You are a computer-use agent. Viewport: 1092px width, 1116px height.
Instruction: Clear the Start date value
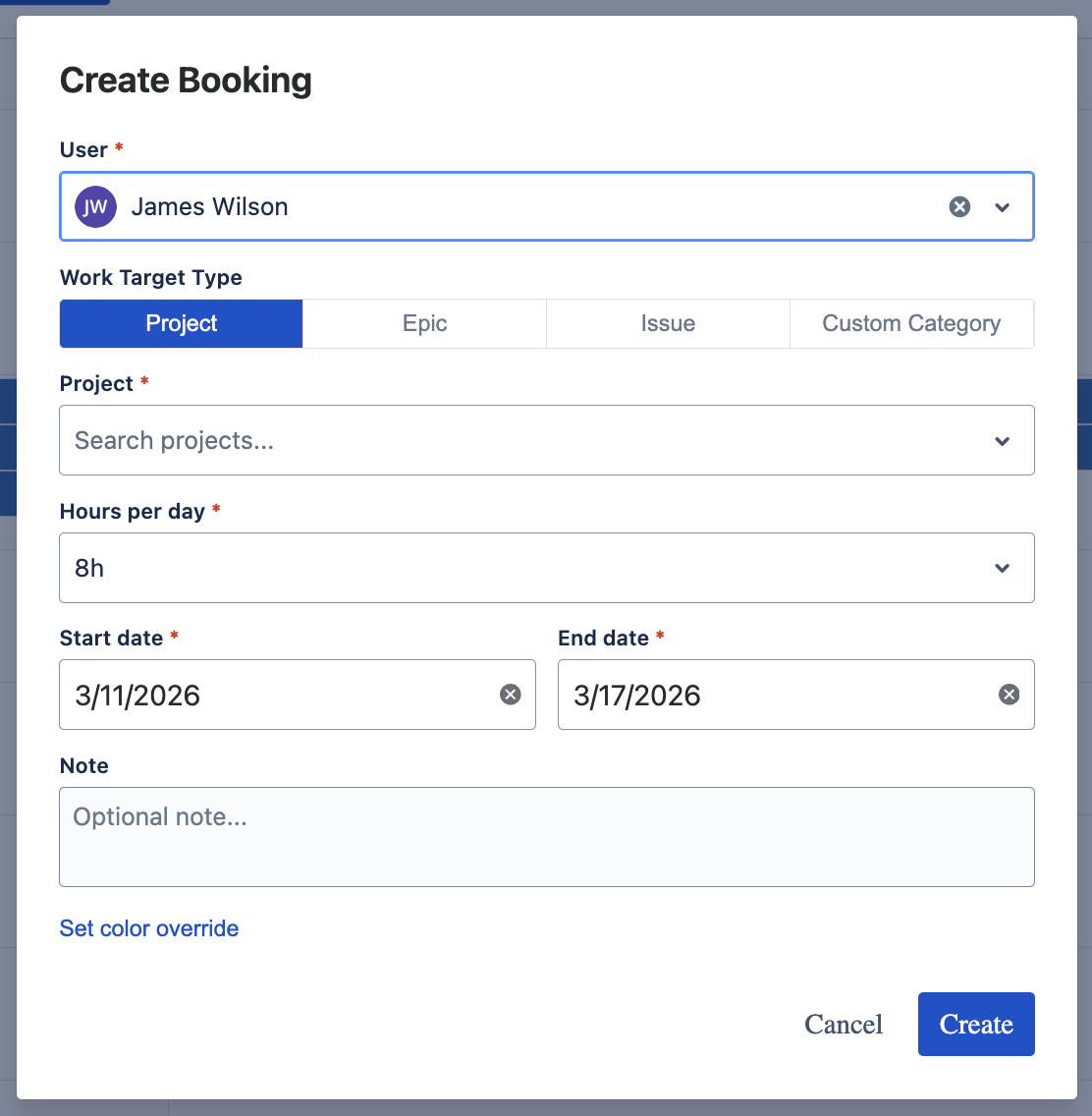[x=510, y=695]
